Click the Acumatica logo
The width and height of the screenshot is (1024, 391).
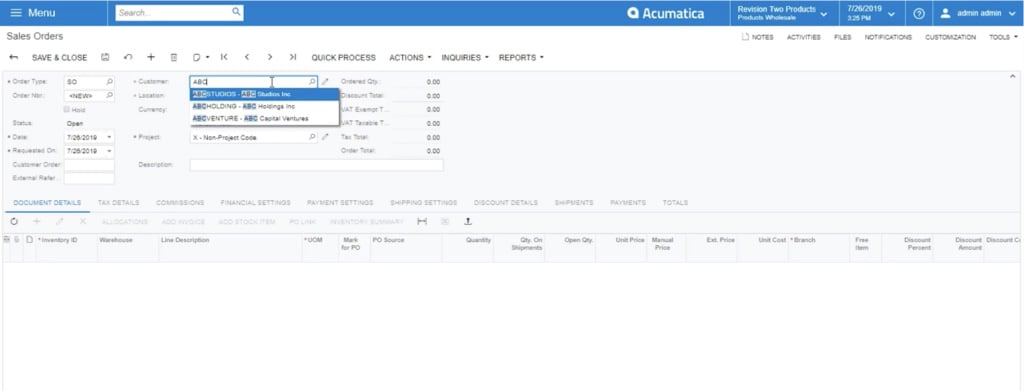665,13
